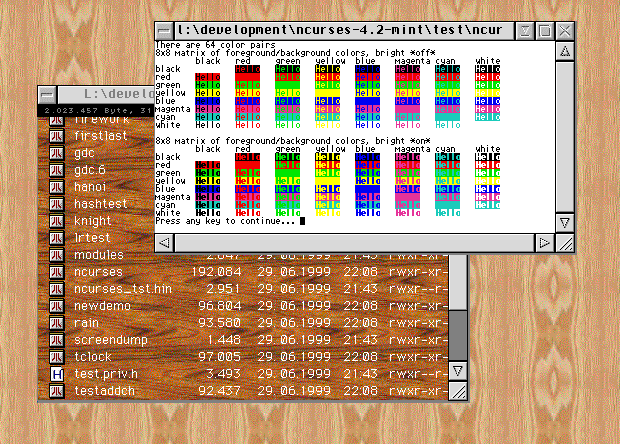Select the hanoi program icon
Screen dimensions: 620x444
57,187
